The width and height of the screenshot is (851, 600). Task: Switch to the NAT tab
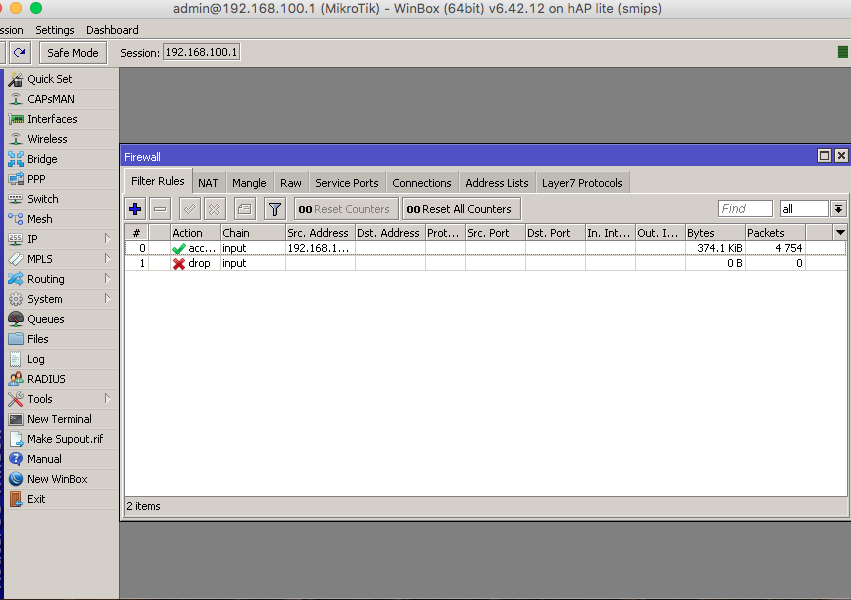(208, 183)
